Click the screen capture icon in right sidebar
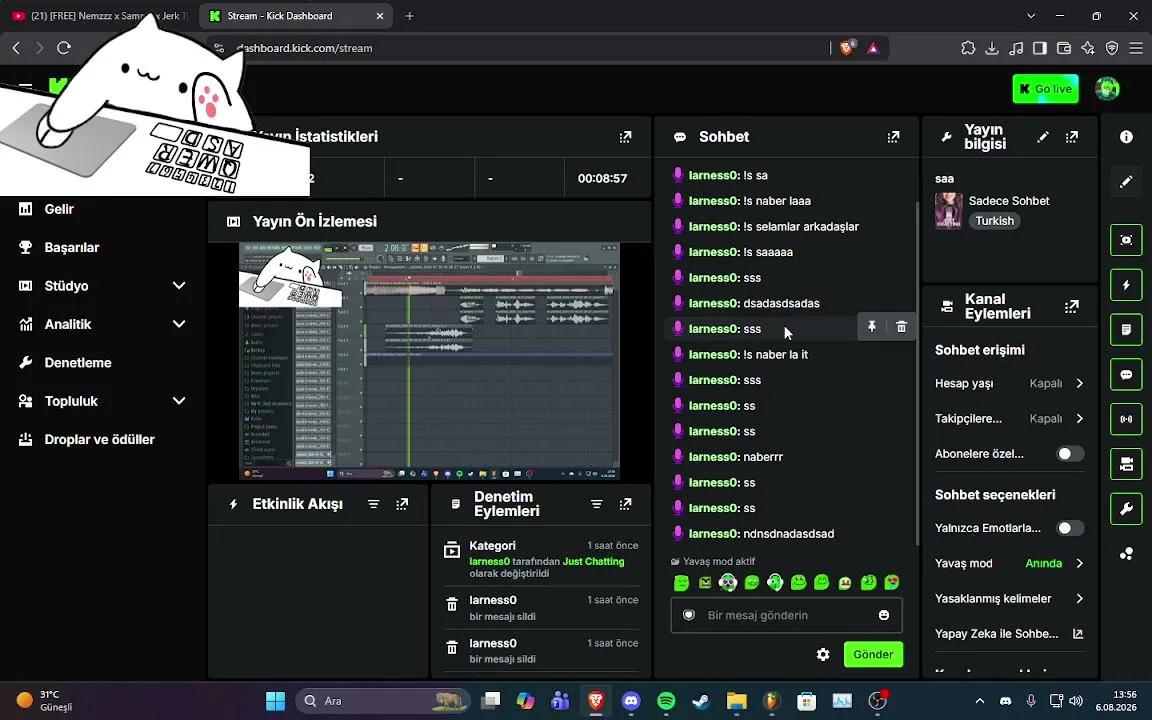The width and height of the screenshot is (1152, 720). [1126, 240]
